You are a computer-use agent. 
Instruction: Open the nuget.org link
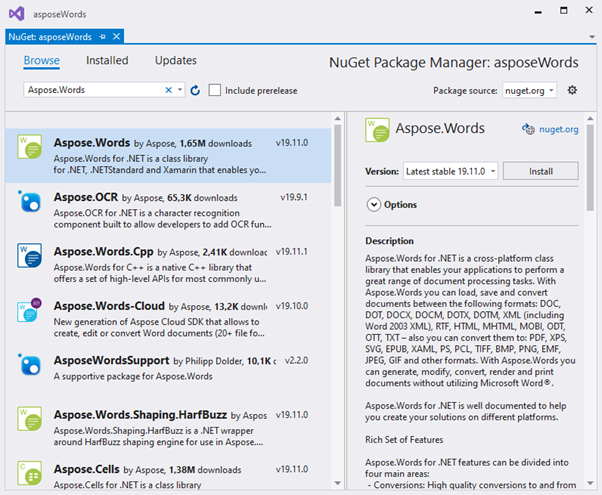pos(559,129)
